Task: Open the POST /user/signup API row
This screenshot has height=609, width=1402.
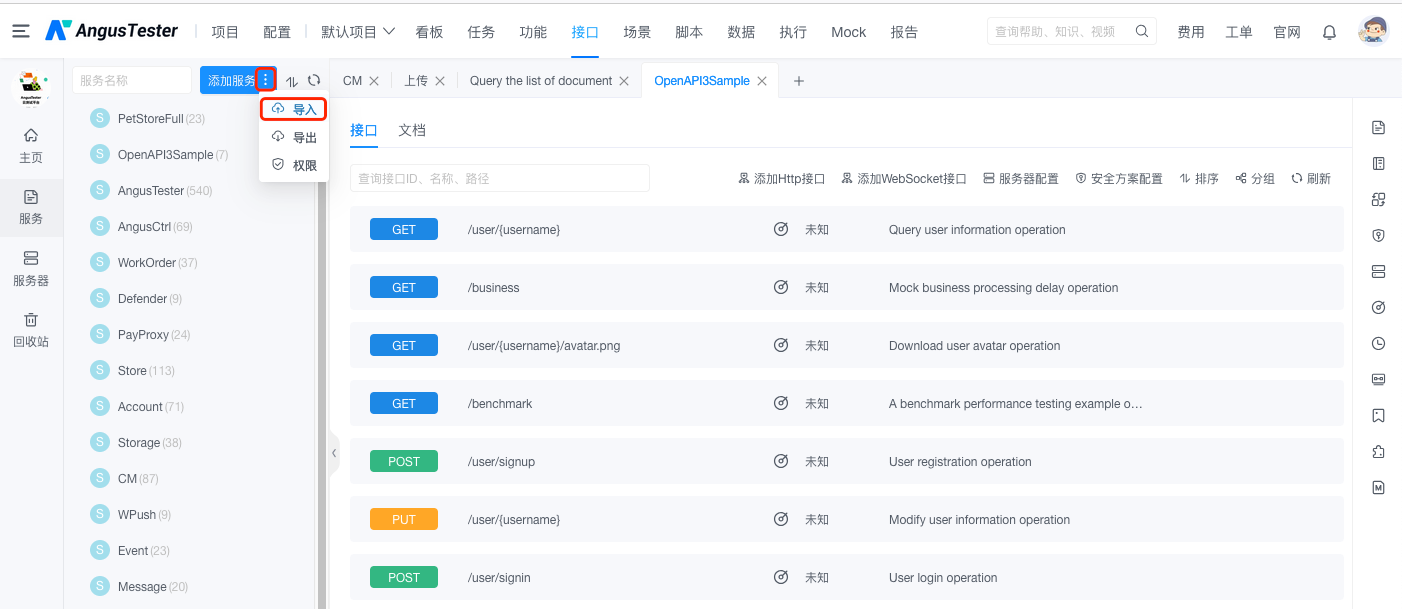Action: coord(847,462)
